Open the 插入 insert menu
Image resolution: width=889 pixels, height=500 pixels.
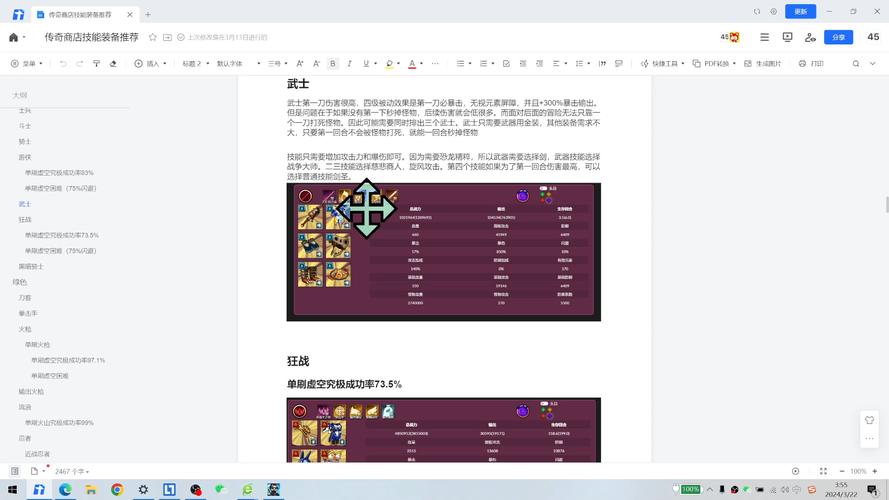(150, 63)
